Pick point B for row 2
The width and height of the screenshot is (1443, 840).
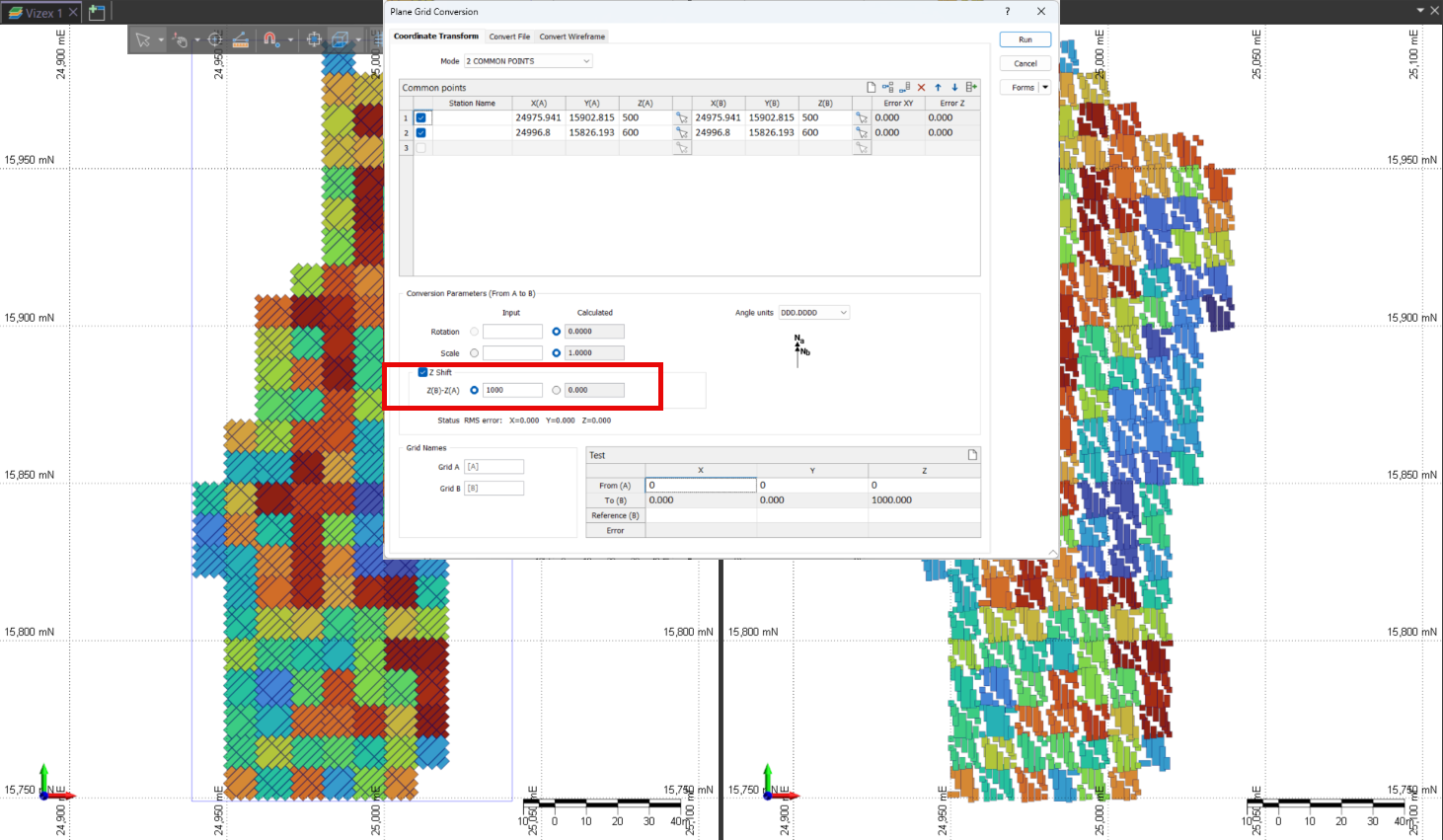click(862, 132)
